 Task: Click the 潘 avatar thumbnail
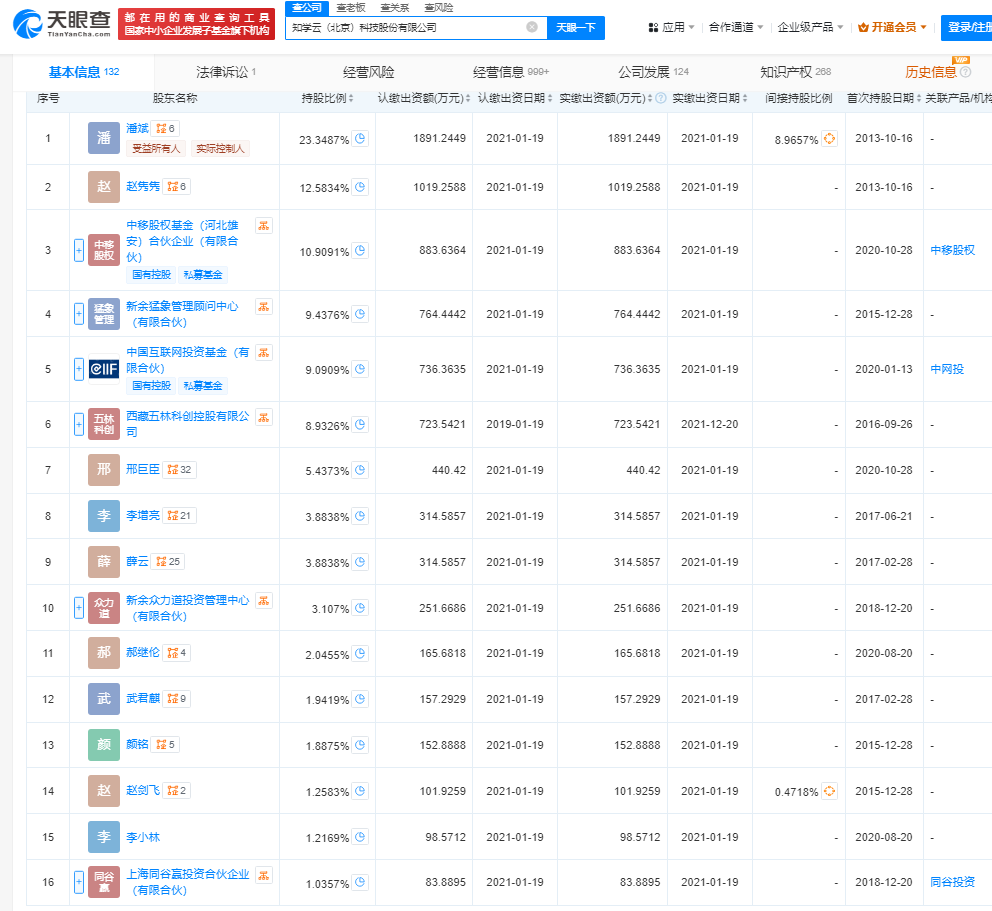104,139
